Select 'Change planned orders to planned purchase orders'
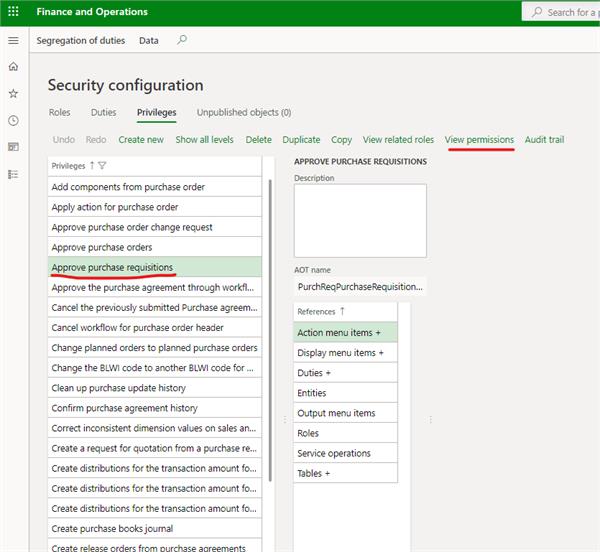The height and width of the screenshot is (552, 600). [x=155, y=347]
